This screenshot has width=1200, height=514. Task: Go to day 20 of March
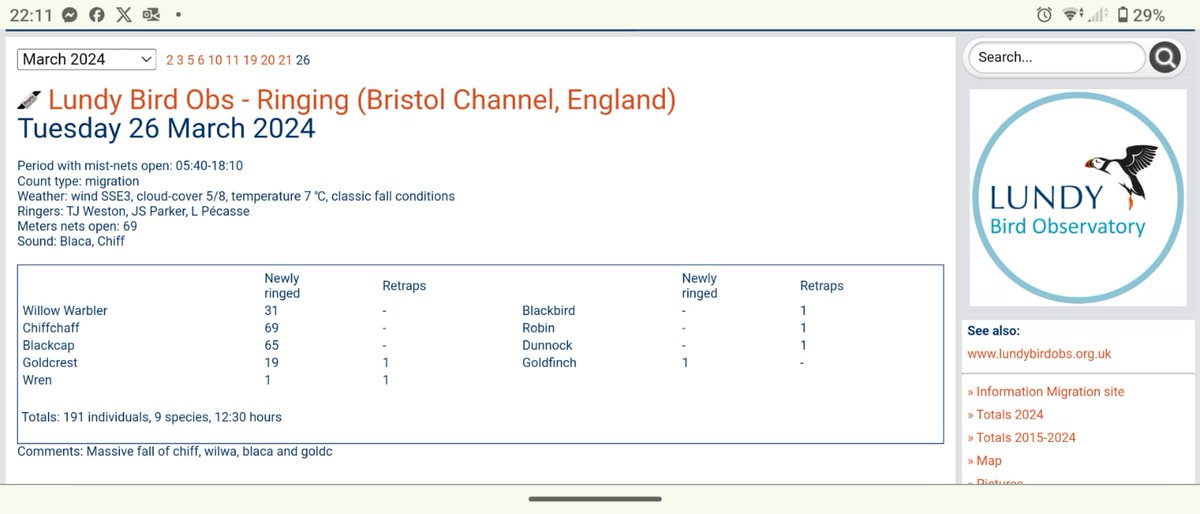pos(268,60)
